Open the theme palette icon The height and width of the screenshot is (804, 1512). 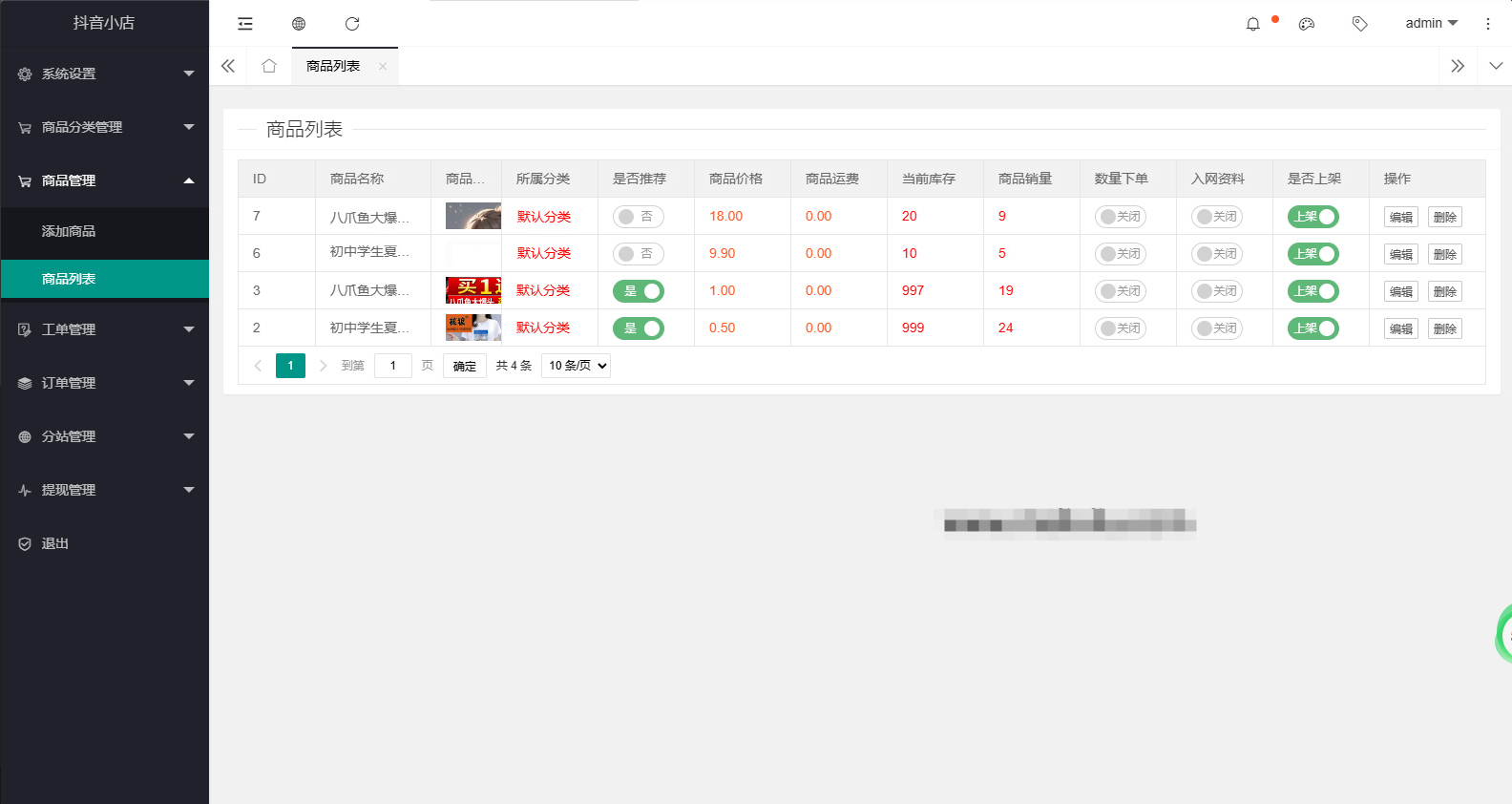pyautogui.click(x=1307, y=24)
